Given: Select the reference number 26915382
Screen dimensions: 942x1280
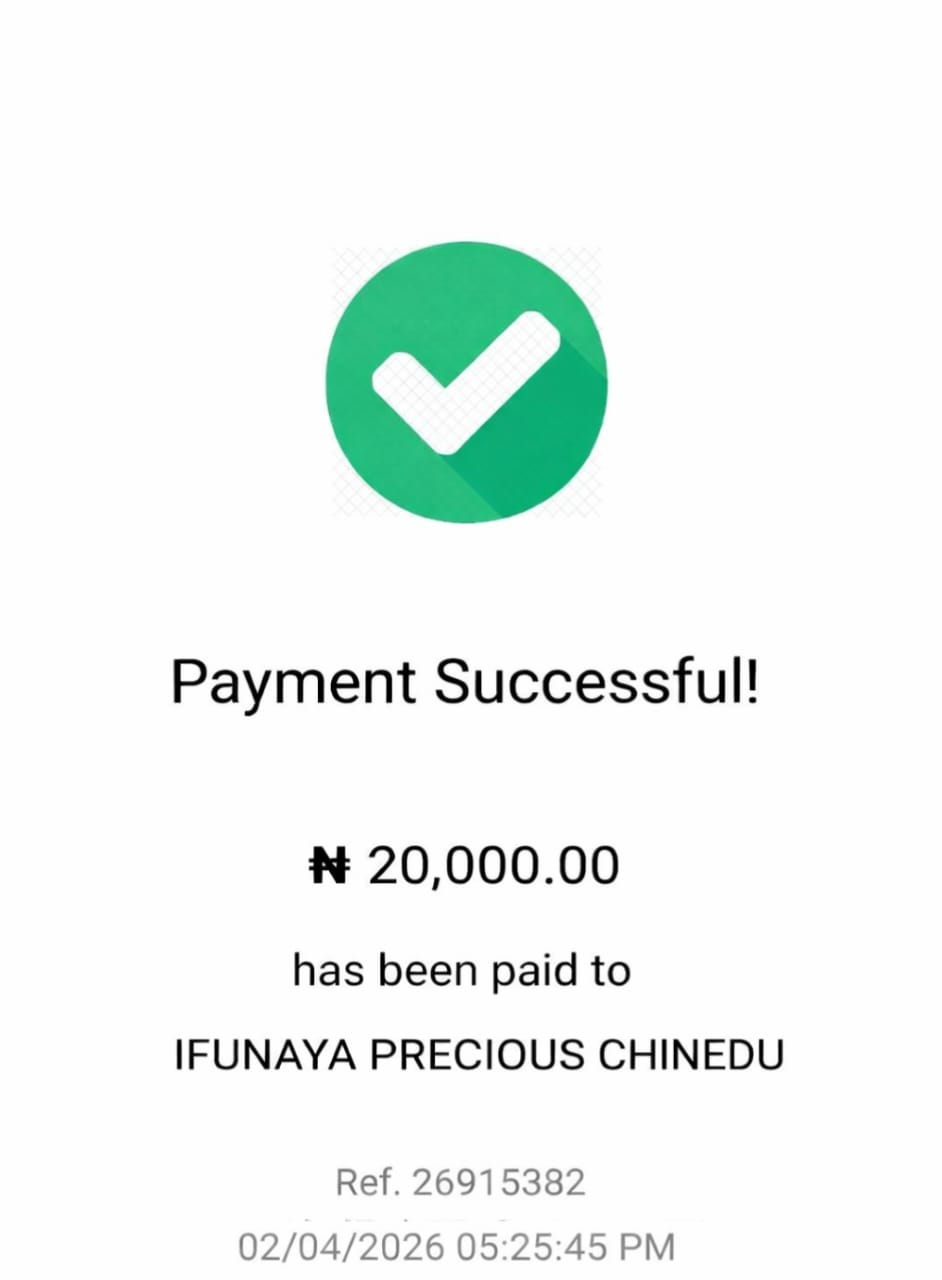Looking at the screenshot, I should pyautogui.click(x=498, y=1184).
